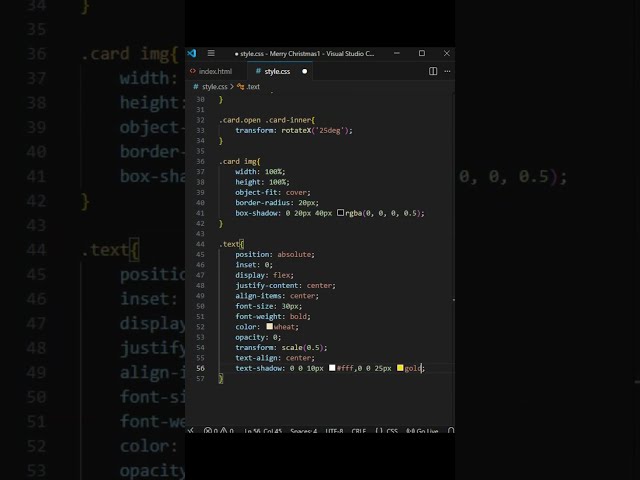Minimize the VS Code window
The width and height of the screenshot is (640, 480).
(x=397, y=53)
